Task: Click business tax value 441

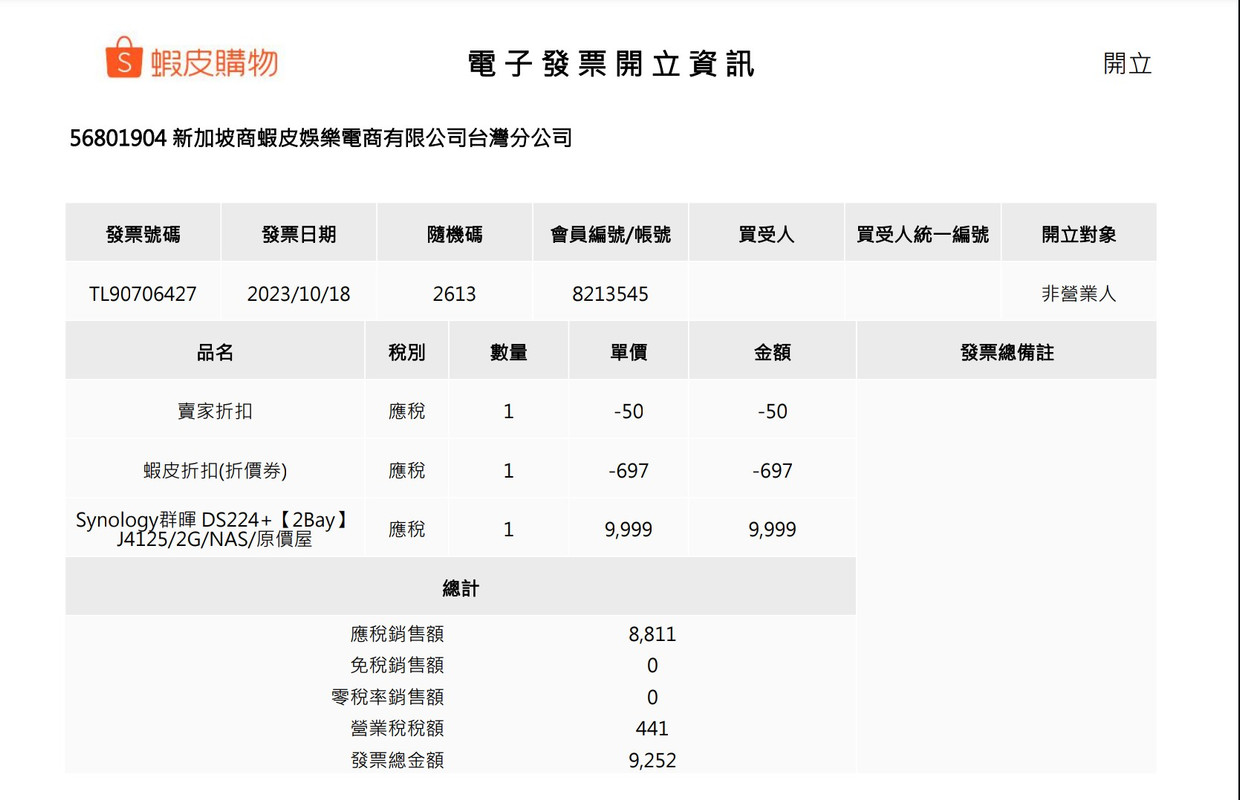Action: click(653, 729)
